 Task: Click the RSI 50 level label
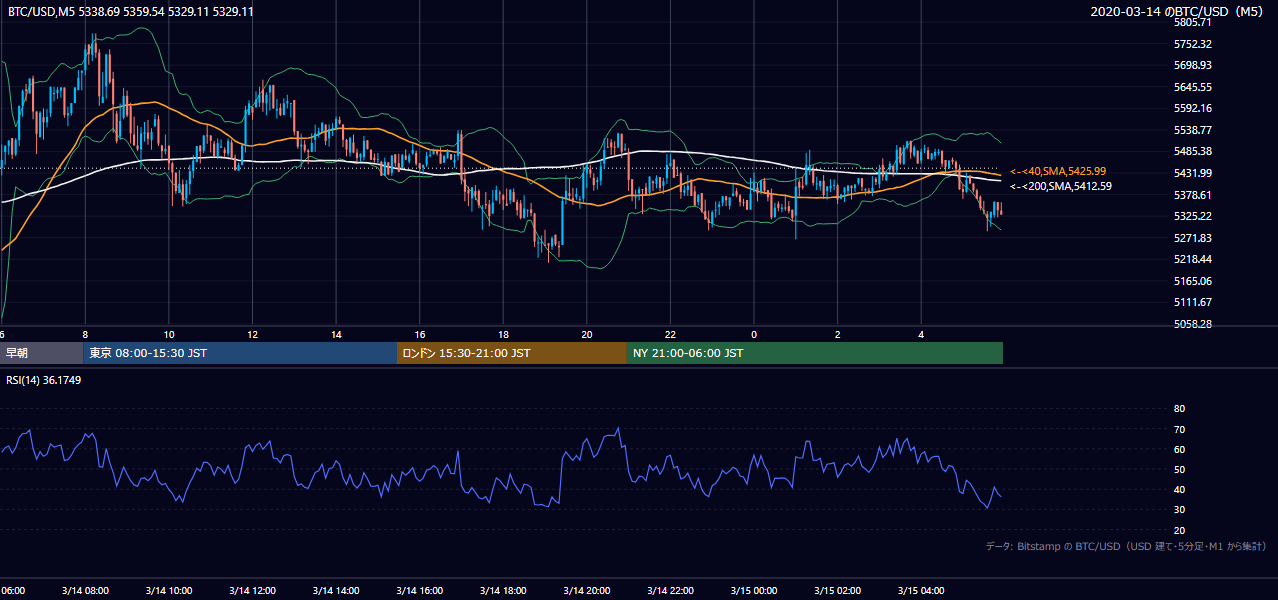pos(1179,469)
